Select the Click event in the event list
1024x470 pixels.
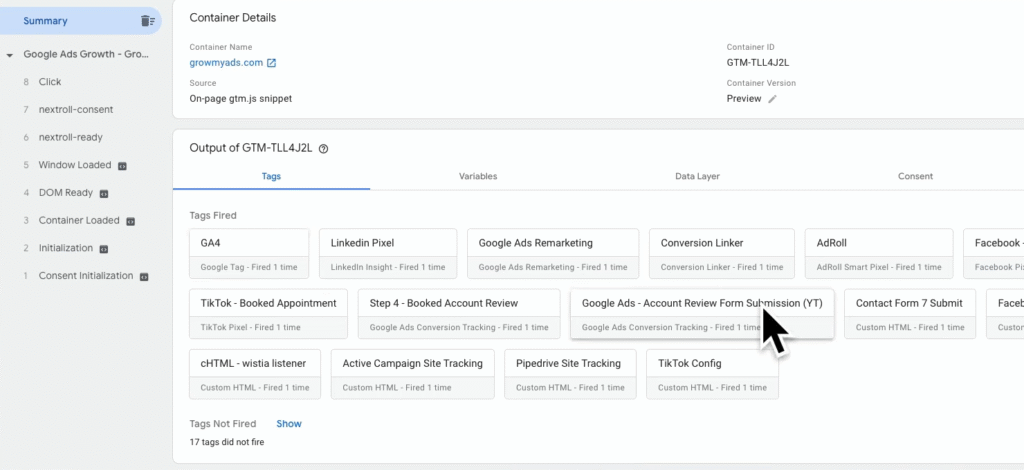(50, 82)
